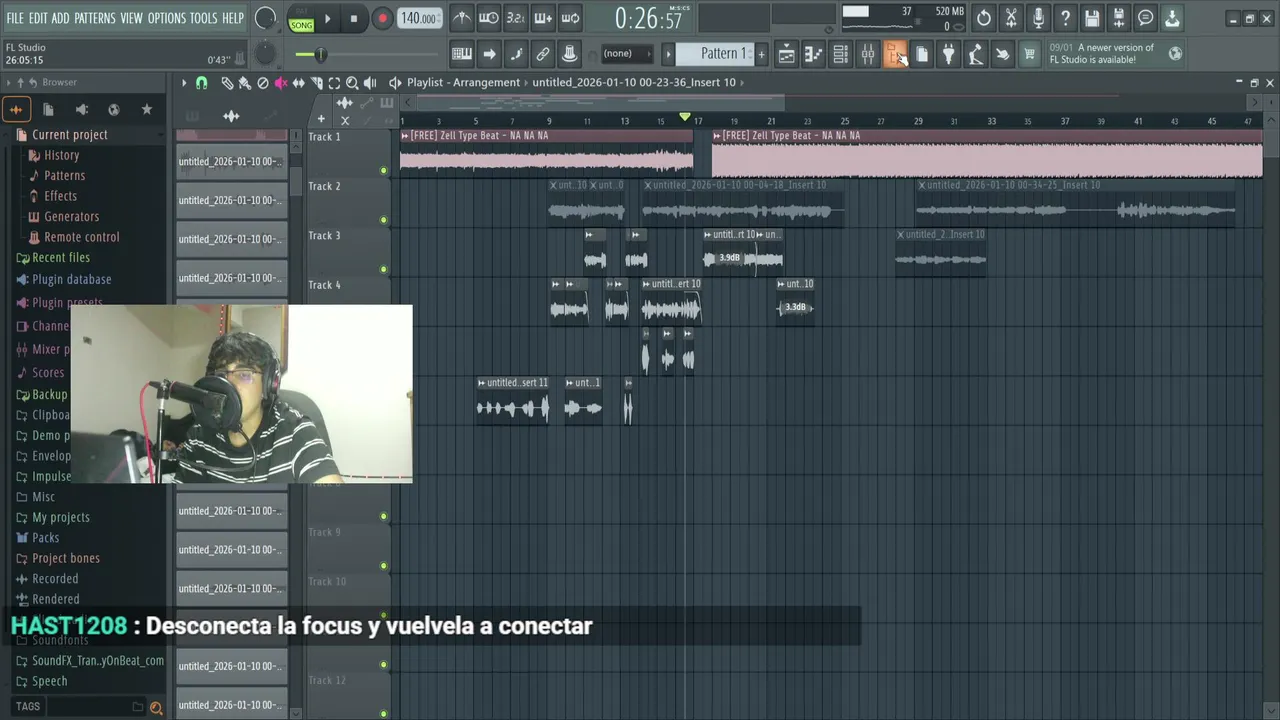Select the paint brush tool in playlist
This screenshot has height=720, width=1280.
245,83
